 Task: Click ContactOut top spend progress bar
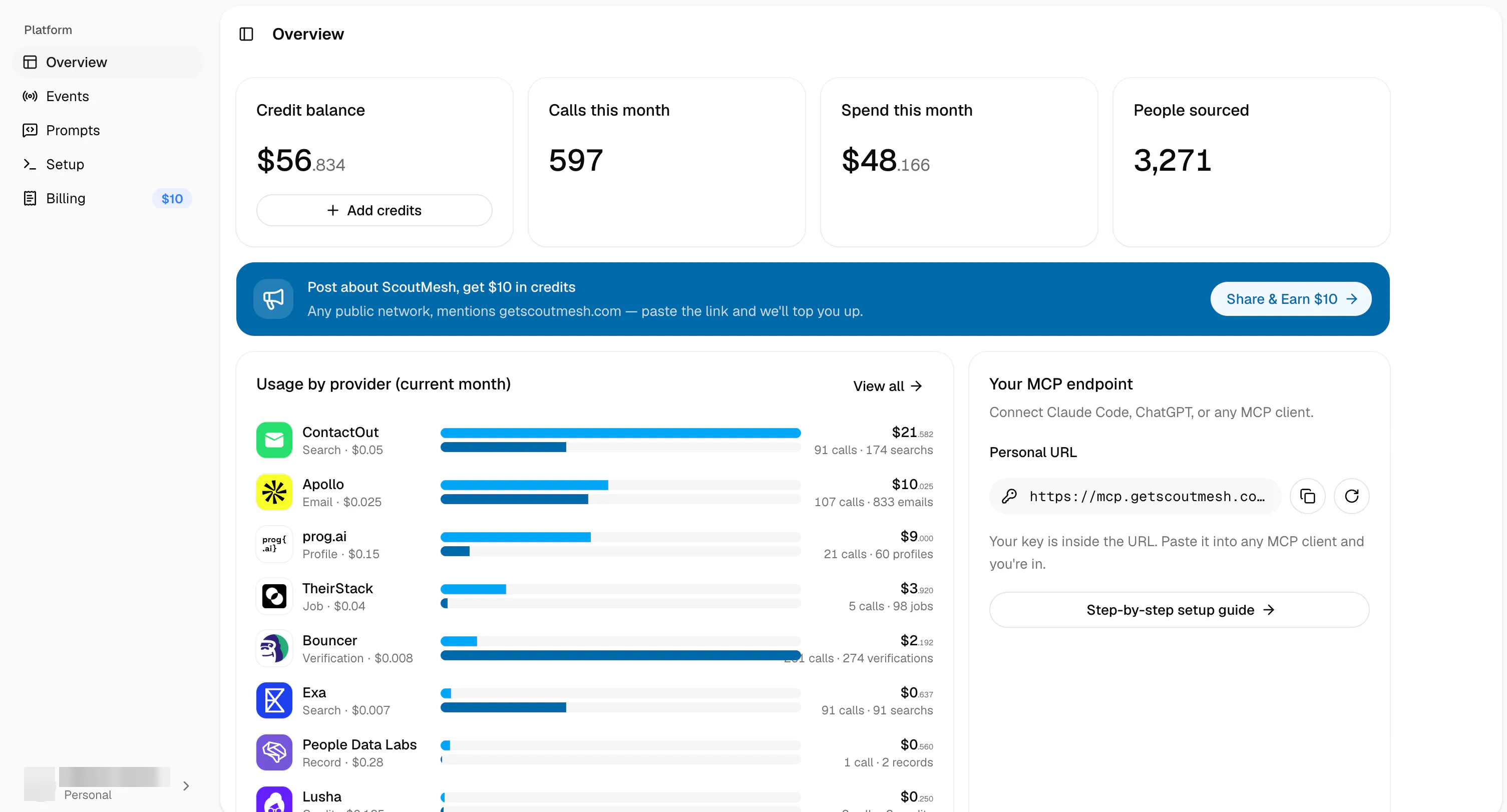620,433
